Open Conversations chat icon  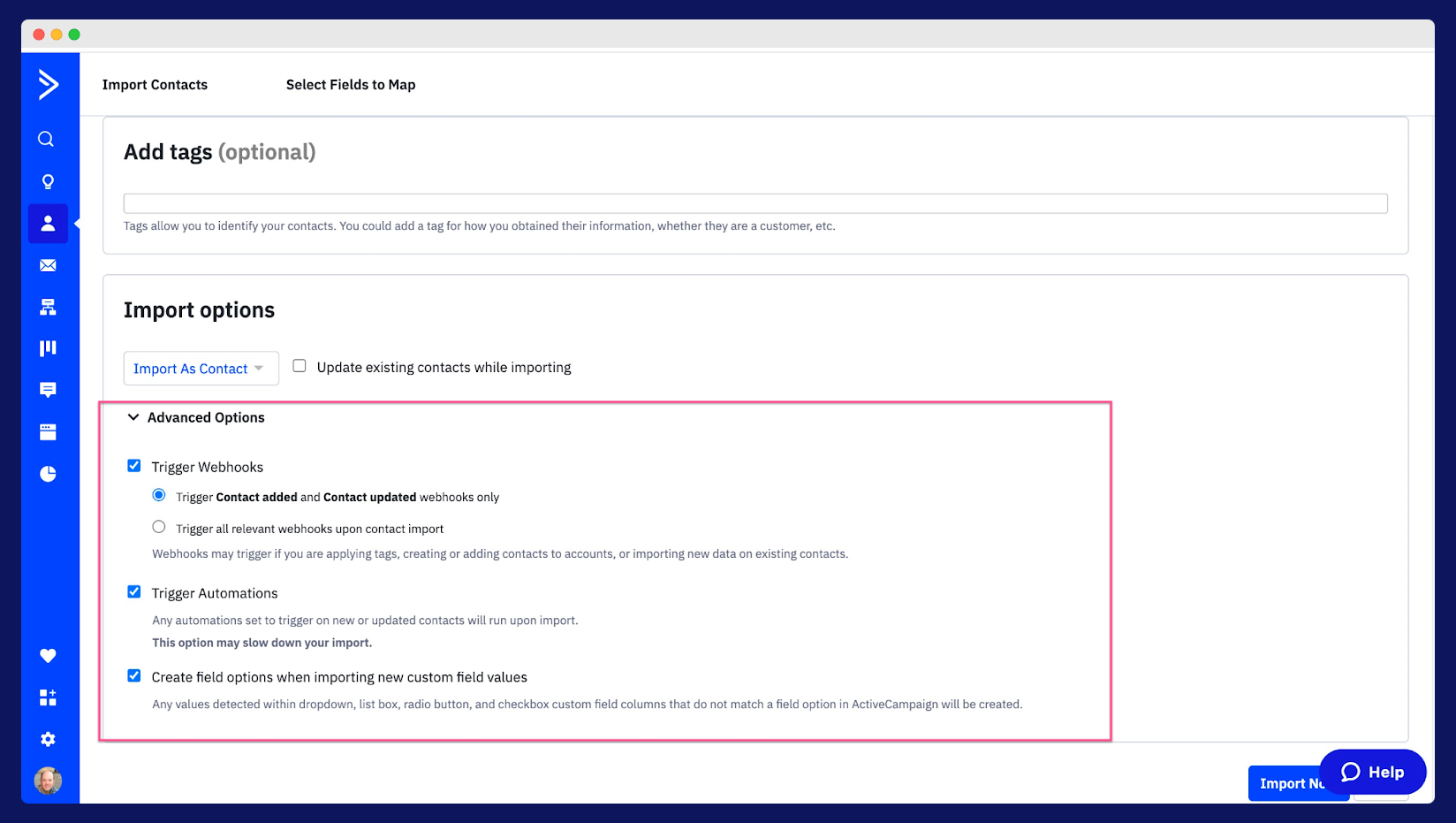point(48,390)
